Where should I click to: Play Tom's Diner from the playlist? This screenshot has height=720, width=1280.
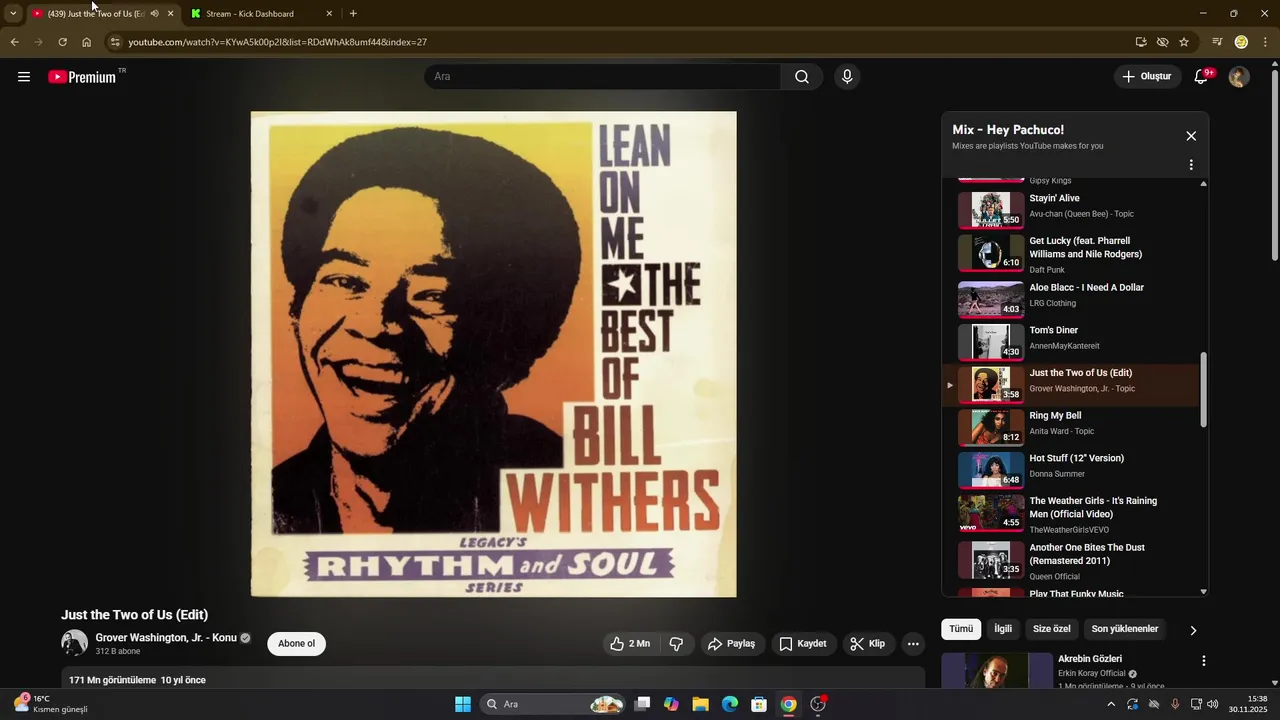(1072, 342)
